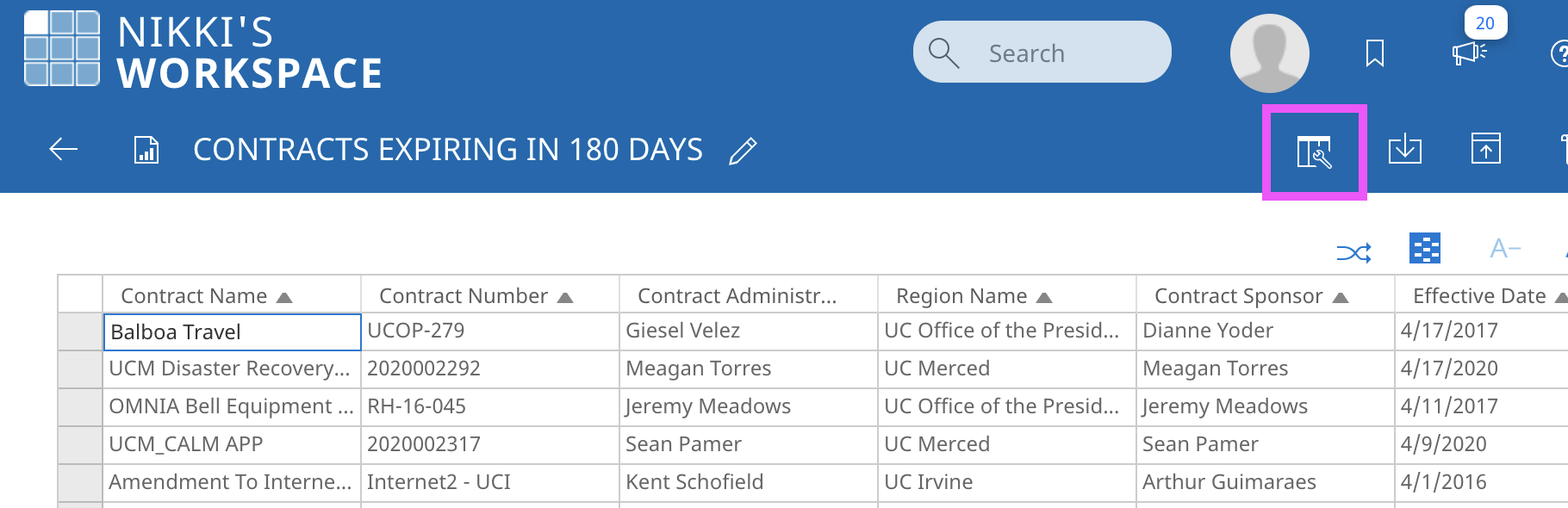
Task: Sort by Contract Number column arrow
Action: point(565,298)
